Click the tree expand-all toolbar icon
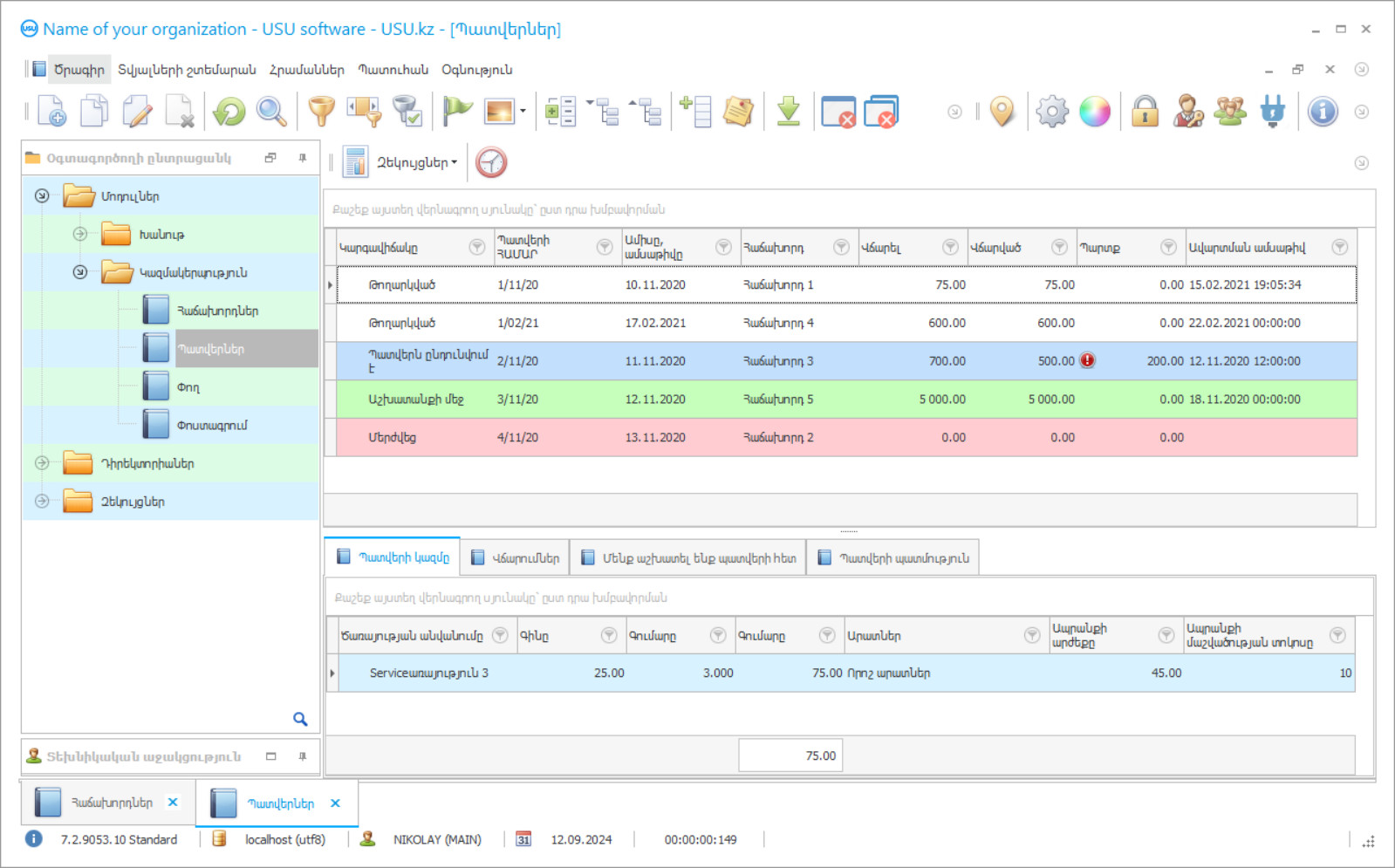Viewport: 1395px width, 868px height. [x=604, y=112]
